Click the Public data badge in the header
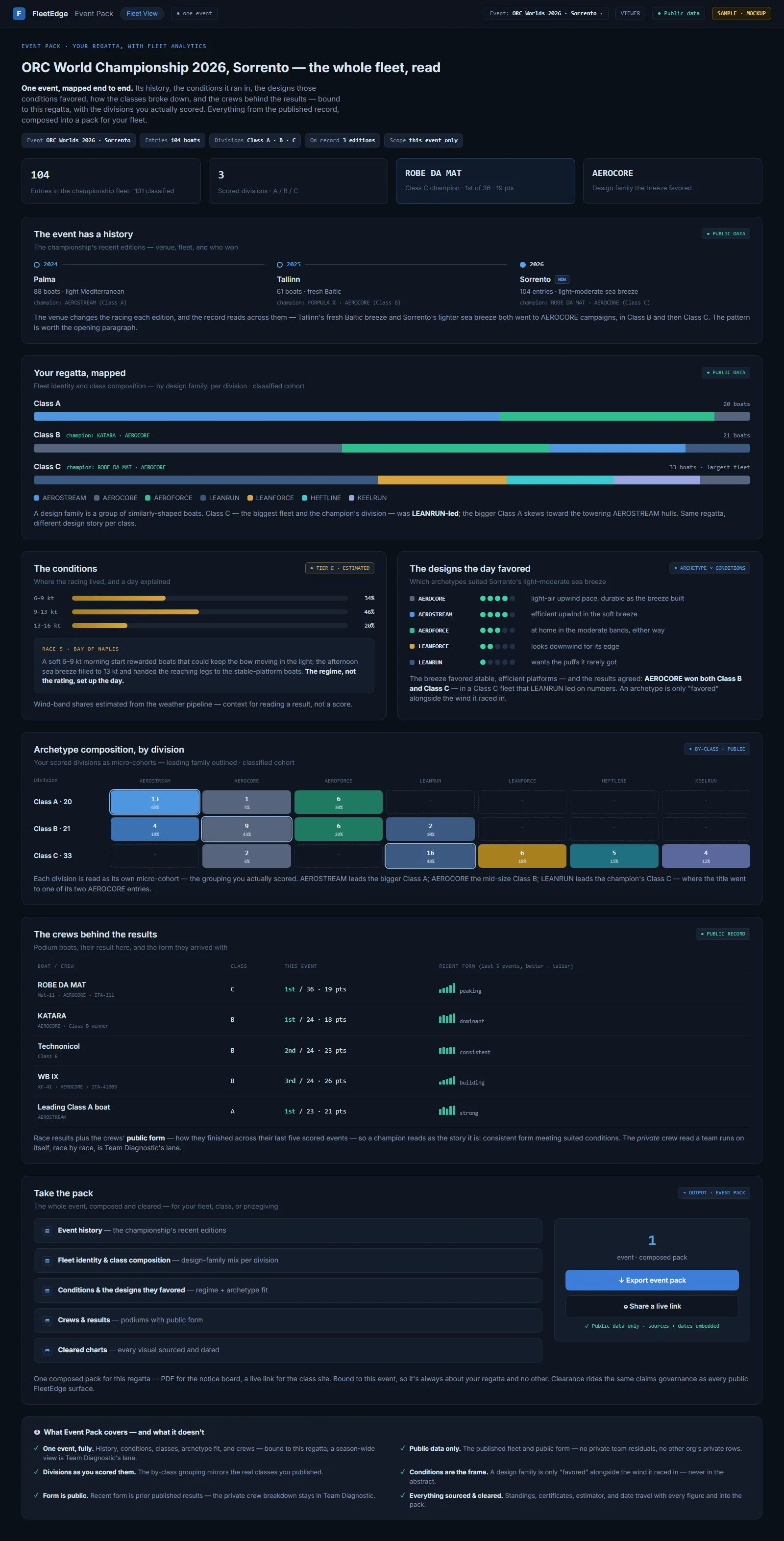Image resolution: width=784 pixels, height=1541 pixels. 679,13
